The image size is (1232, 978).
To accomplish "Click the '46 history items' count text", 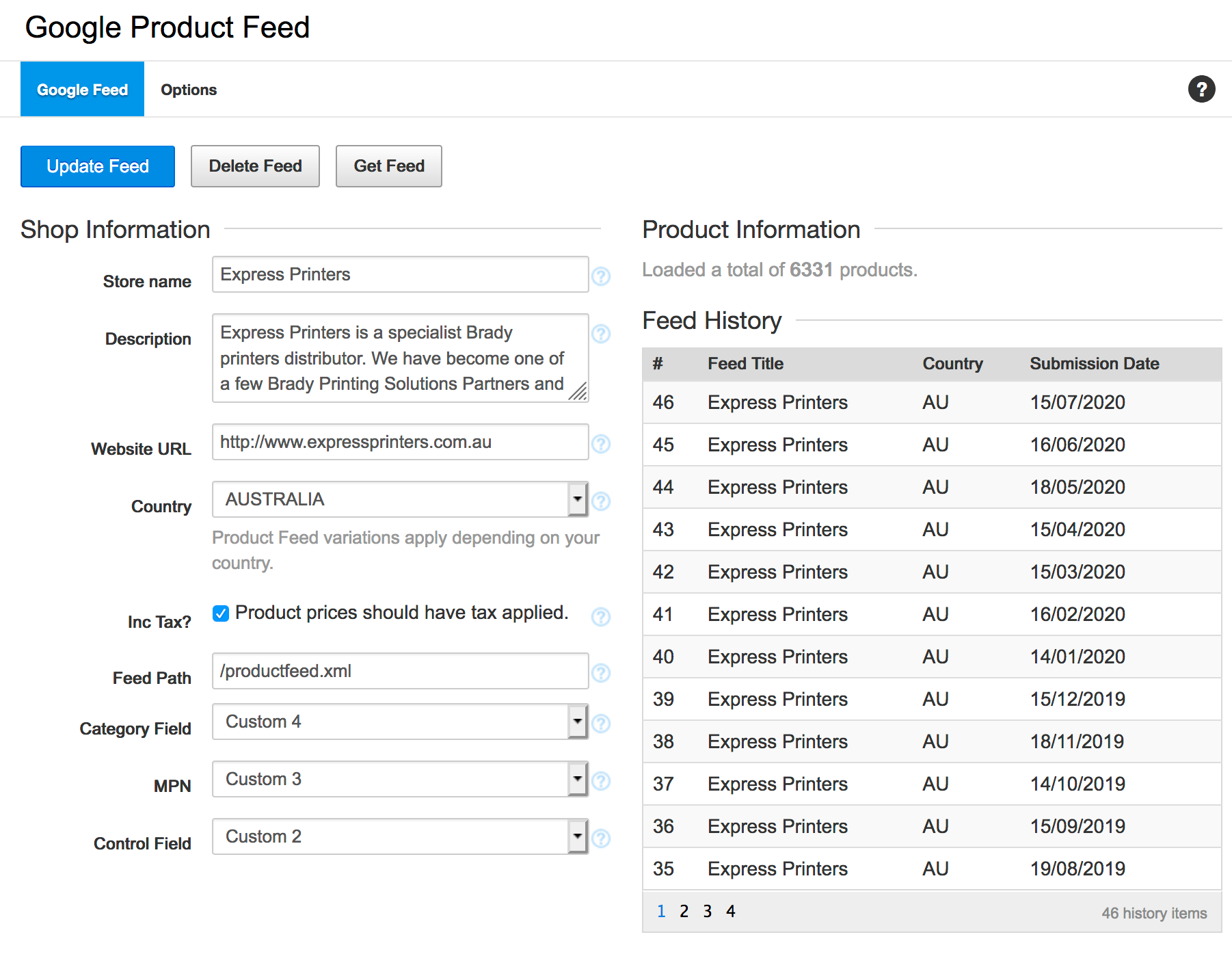I will click(x=1154, y=914).
